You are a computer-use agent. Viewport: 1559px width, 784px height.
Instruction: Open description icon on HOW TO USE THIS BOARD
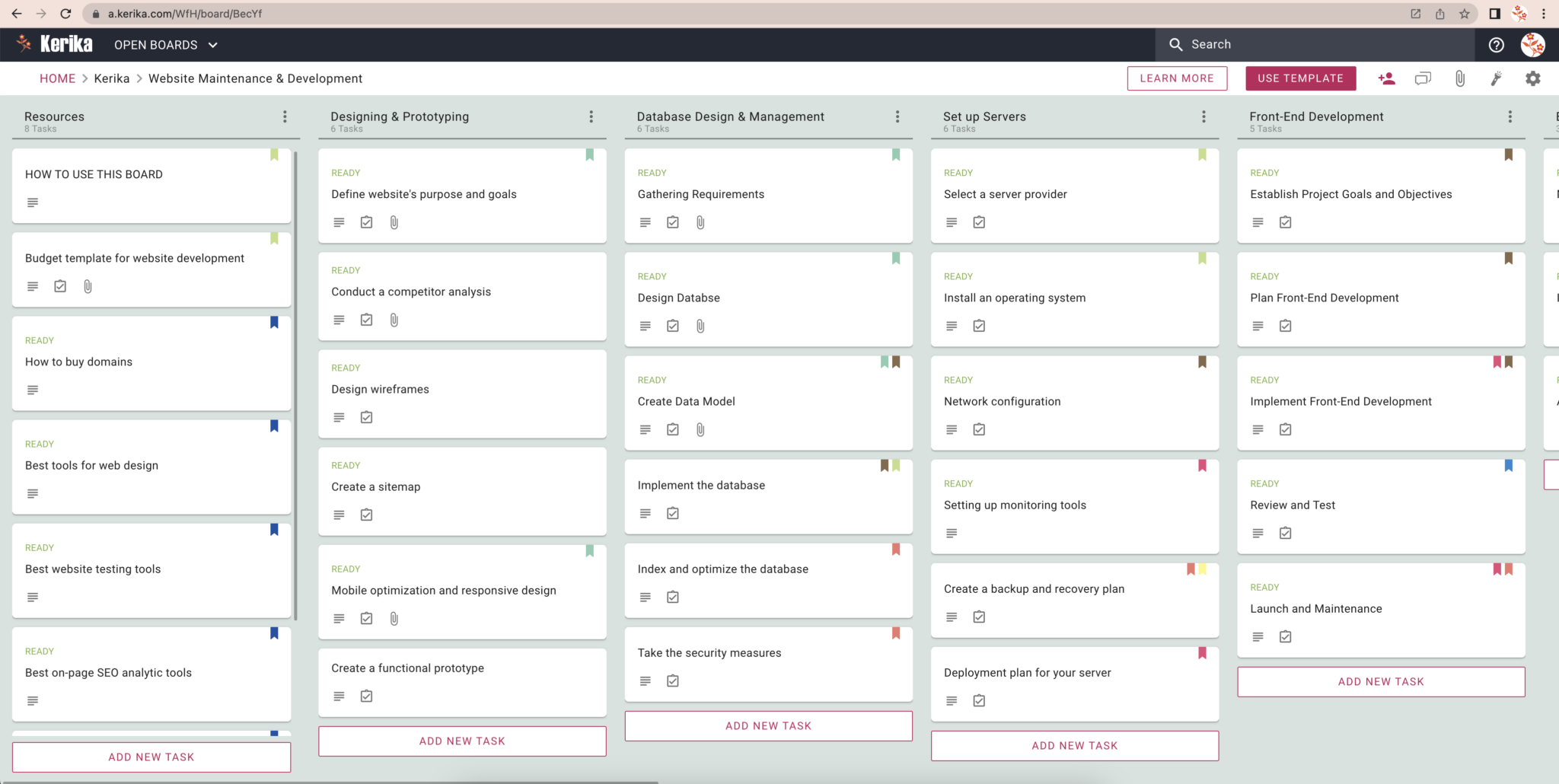pyautogui.click(x=33, y=202)
